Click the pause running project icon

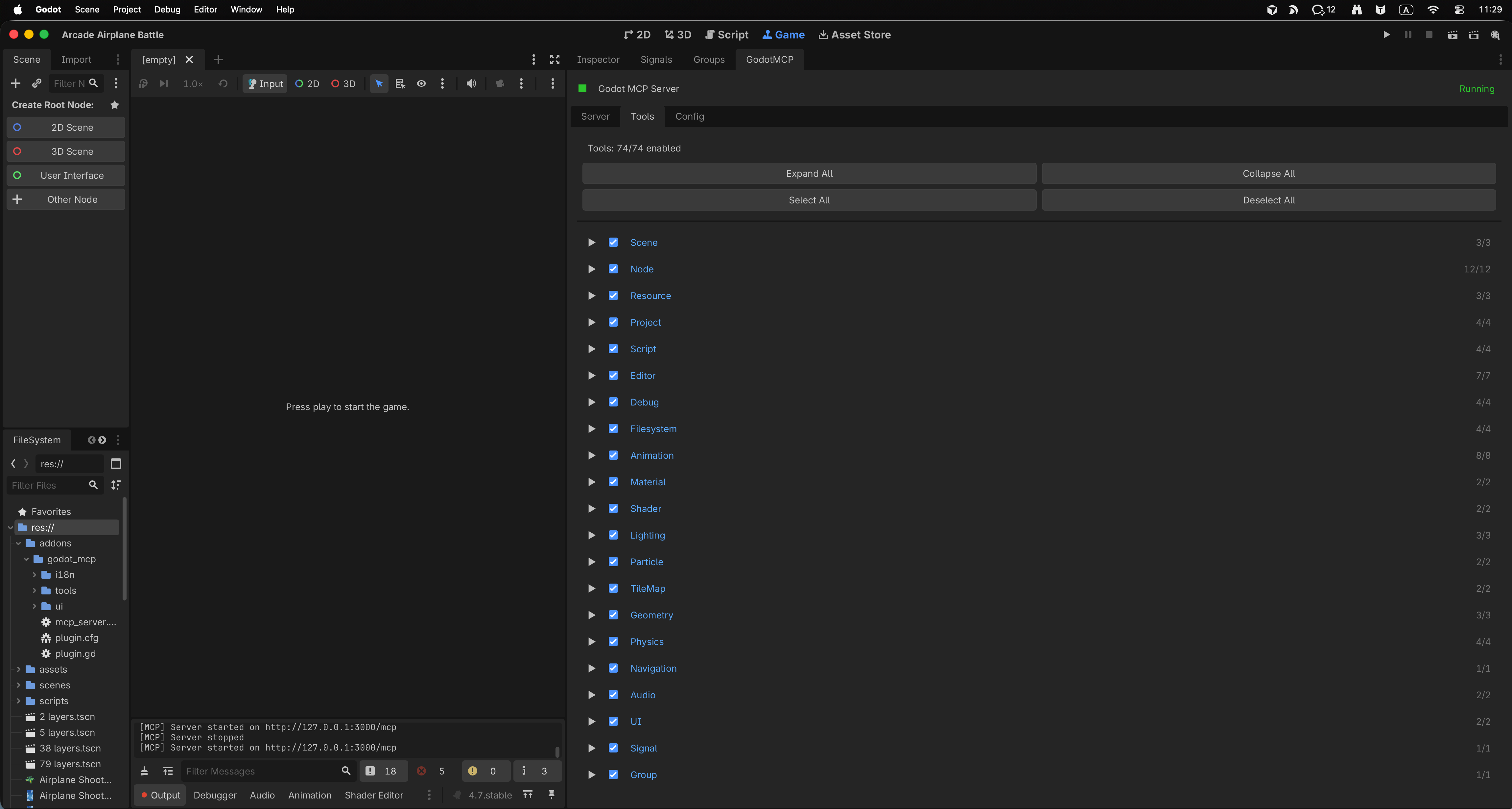(x=1407, y=35)
